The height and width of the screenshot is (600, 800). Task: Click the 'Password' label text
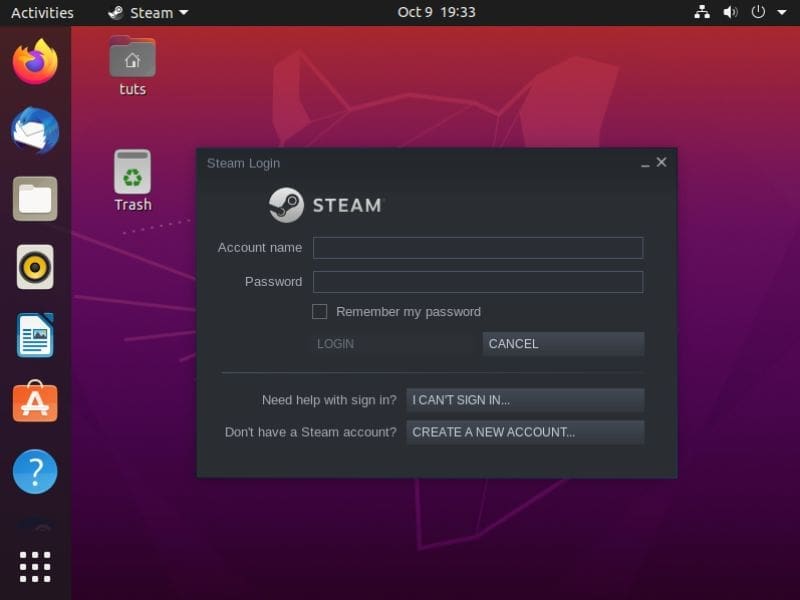273,282
